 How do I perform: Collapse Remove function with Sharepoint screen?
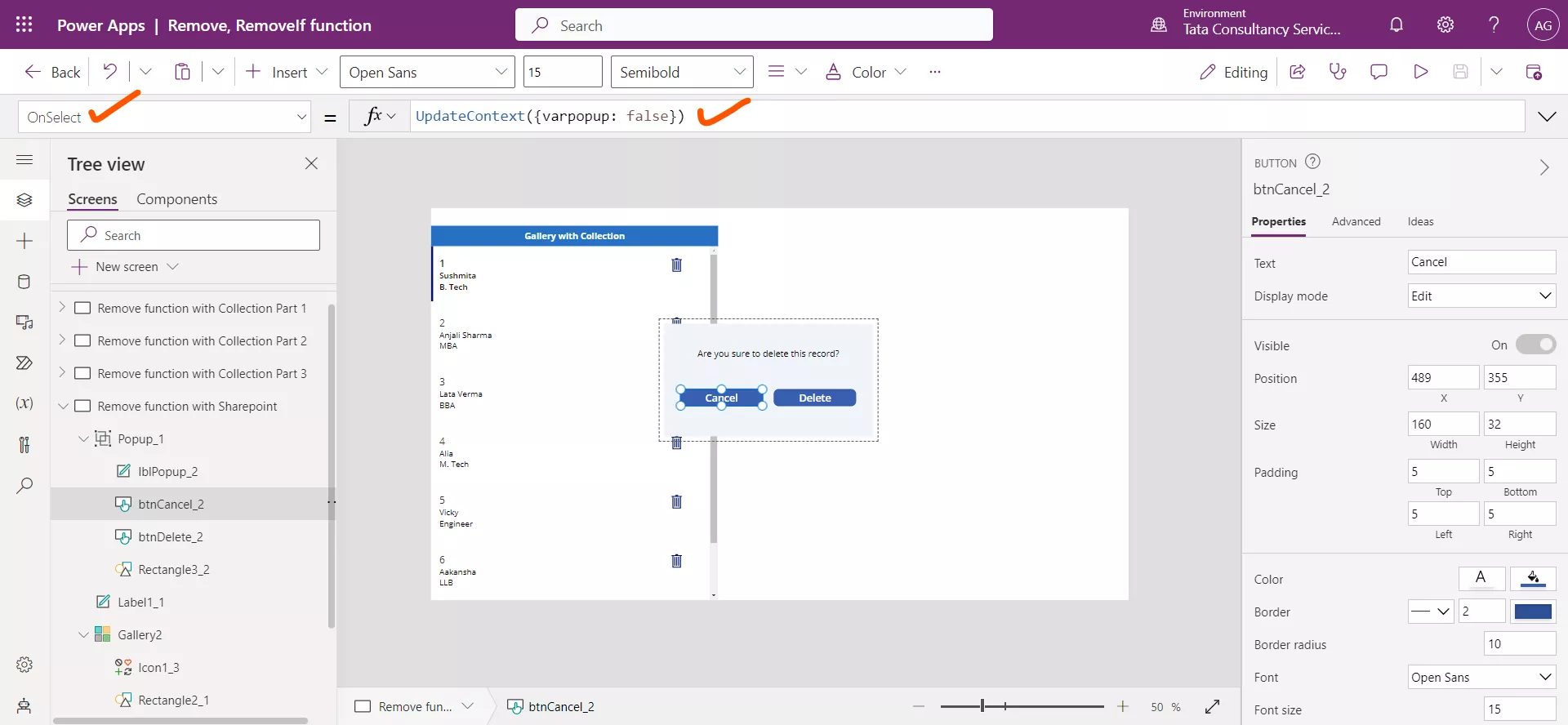pos(63,406)
